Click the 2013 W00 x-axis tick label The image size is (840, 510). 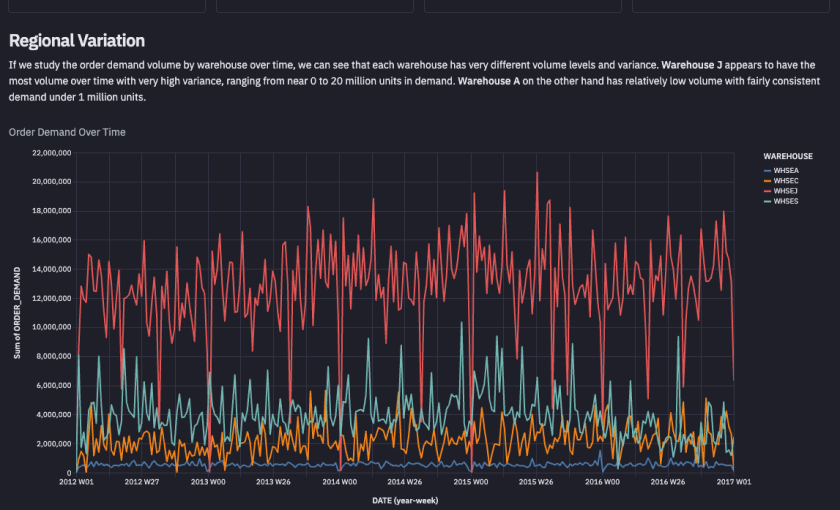pos(208,482)
